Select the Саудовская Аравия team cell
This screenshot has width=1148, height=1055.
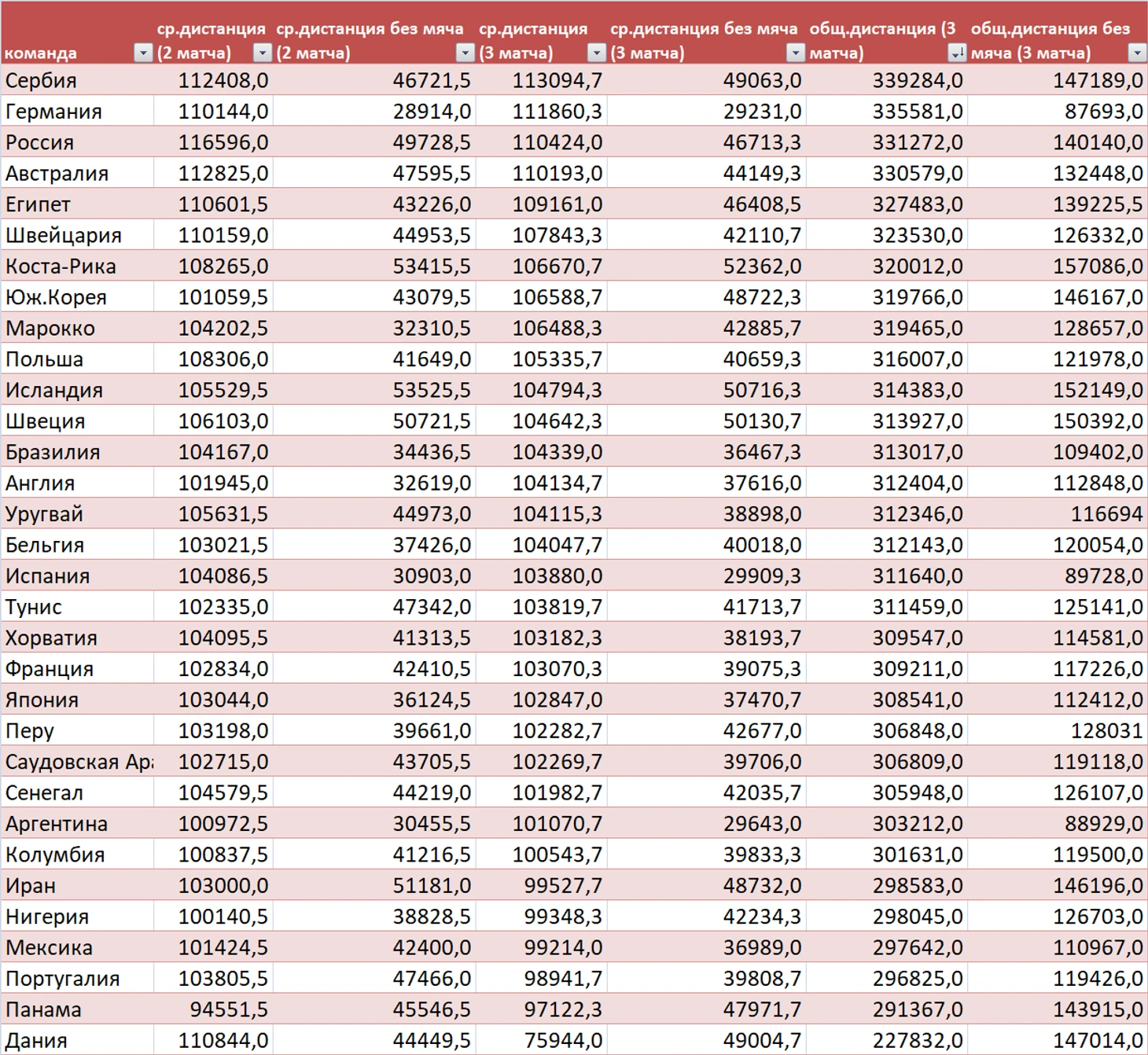[x=77, y=762]
